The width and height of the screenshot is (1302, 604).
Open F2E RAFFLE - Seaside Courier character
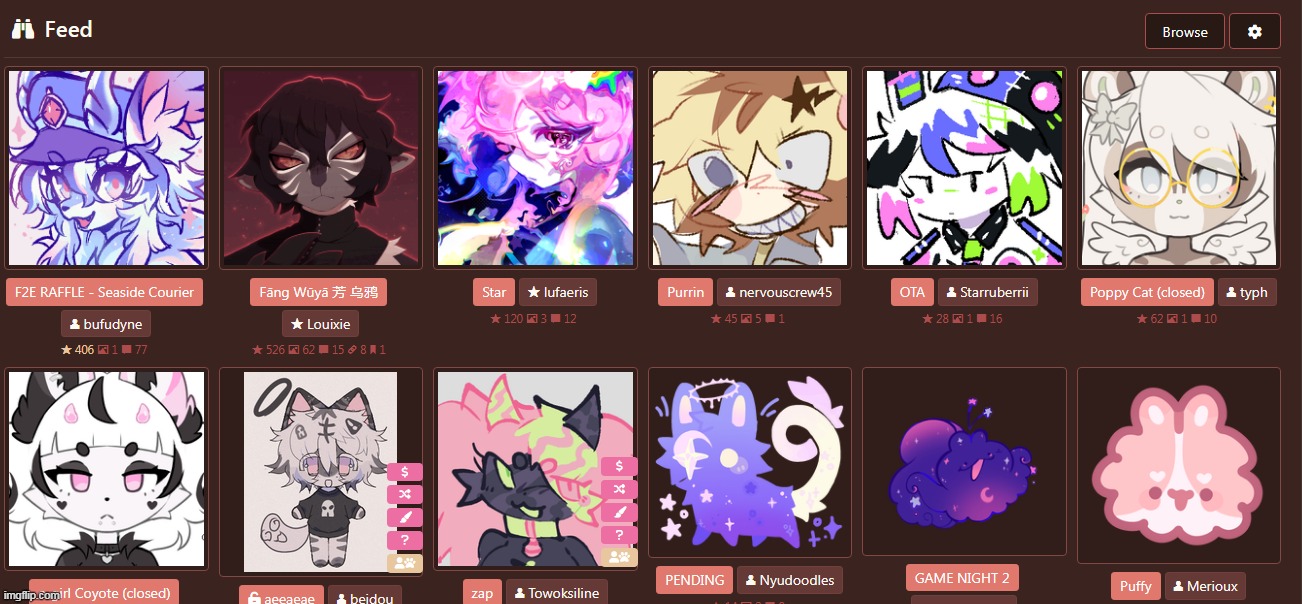[104, 292]
